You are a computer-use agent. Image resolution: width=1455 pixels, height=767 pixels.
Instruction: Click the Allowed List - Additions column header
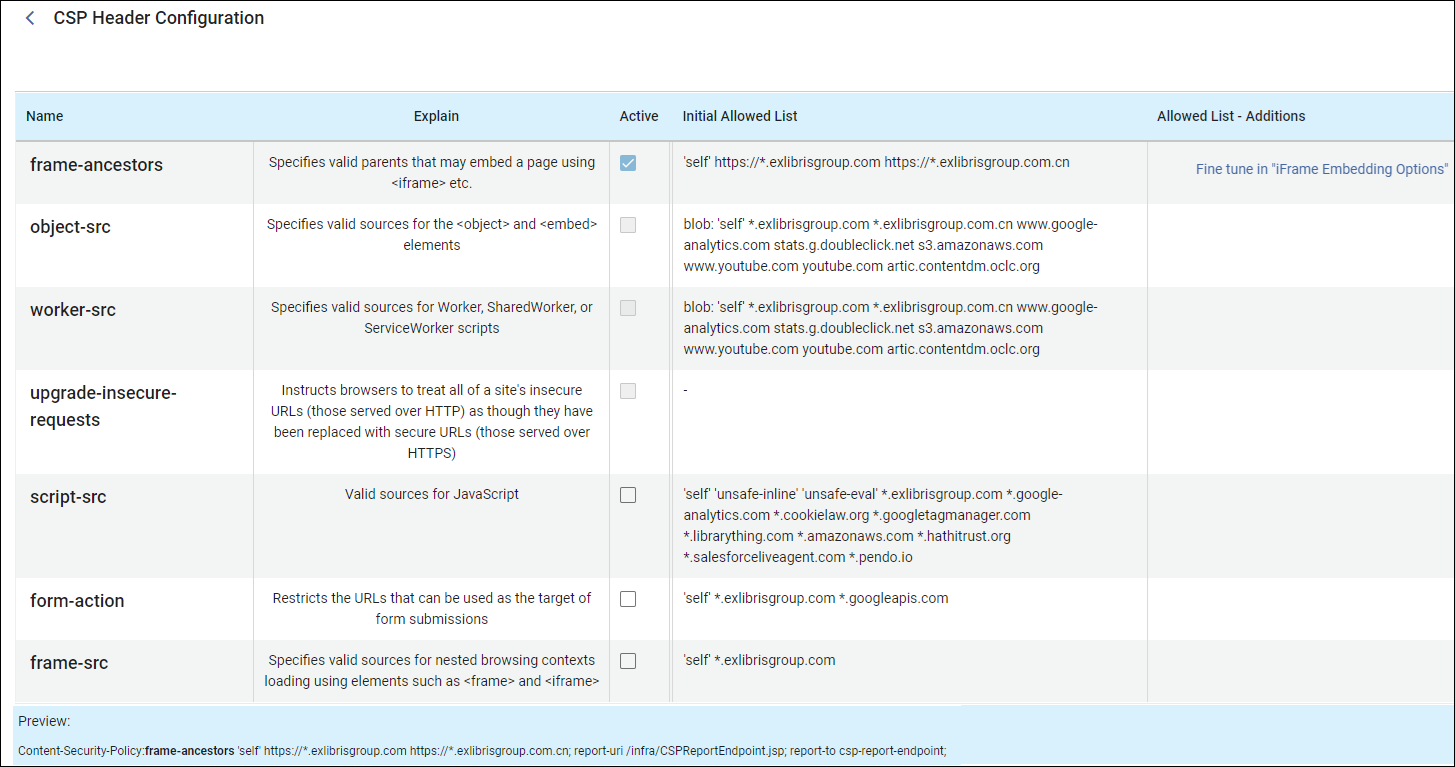(1231, 116)
